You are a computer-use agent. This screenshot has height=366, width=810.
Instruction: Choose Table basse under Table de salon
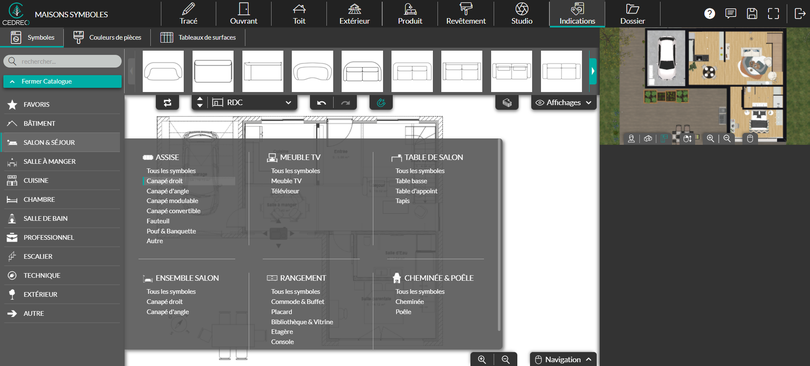(x=411, y=181)
